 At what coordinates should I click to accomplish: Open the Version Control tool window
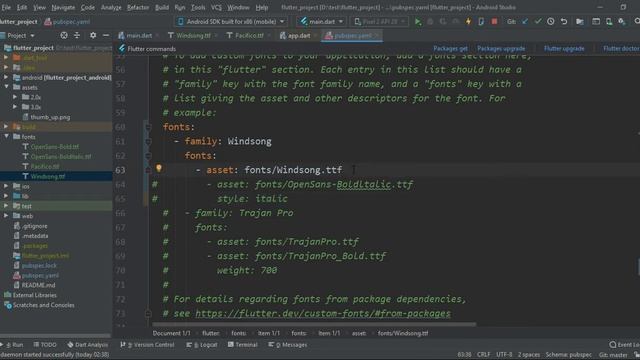pos(147,345)
